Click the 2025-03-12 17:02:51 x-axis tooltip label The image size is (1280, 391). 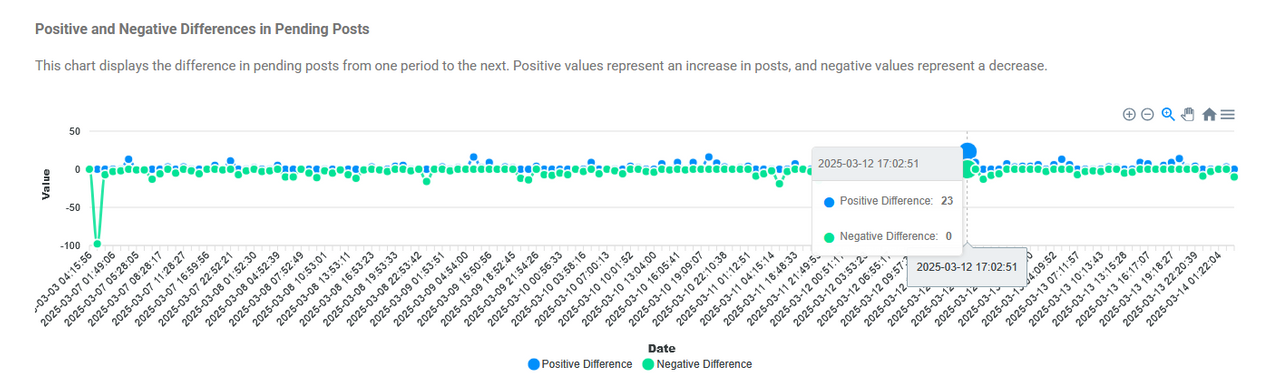[x=967, y=267]
